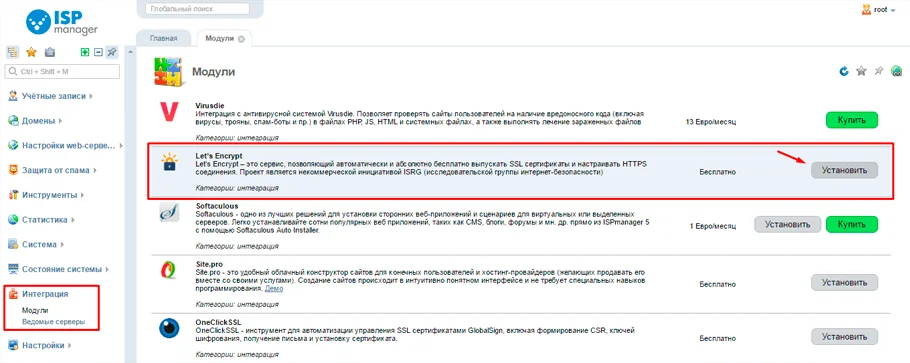This screenshot has height=363, width=910.
Task: Click the Softaculous logo
Action: (169, 212)
